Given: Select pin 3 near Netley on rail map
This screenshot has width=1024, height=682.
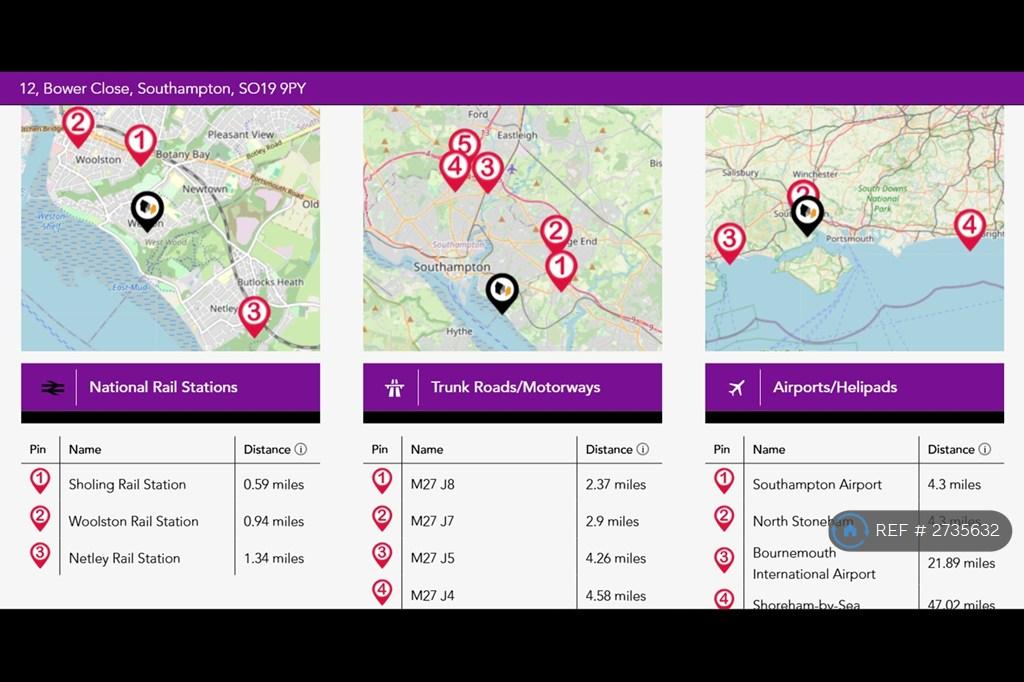Looking at the screenshot, I should click(254, 316).
